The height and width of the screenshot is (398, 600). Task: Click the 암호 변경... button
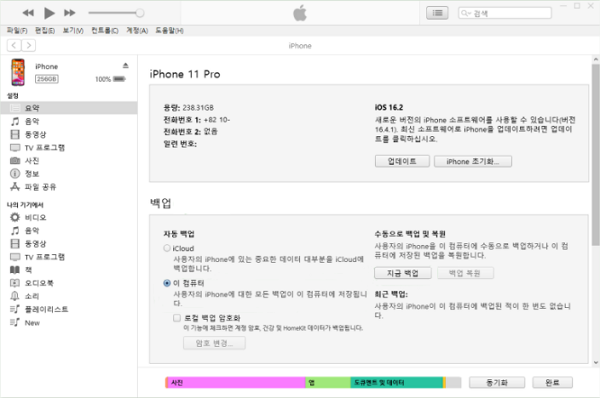tap(214, 343)
